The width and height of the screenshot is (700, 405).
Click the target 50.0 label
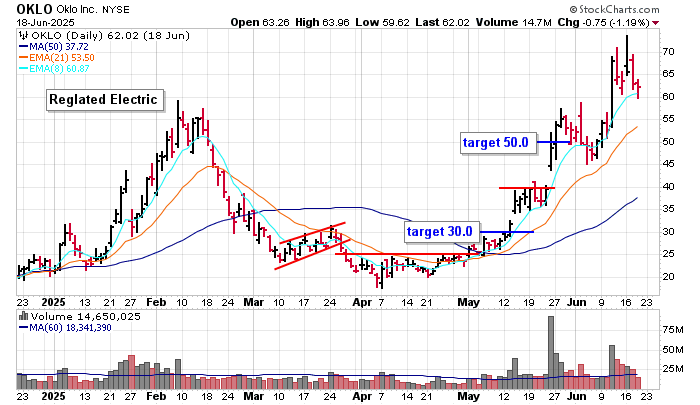pyautogui.click(x=496, y=143)
